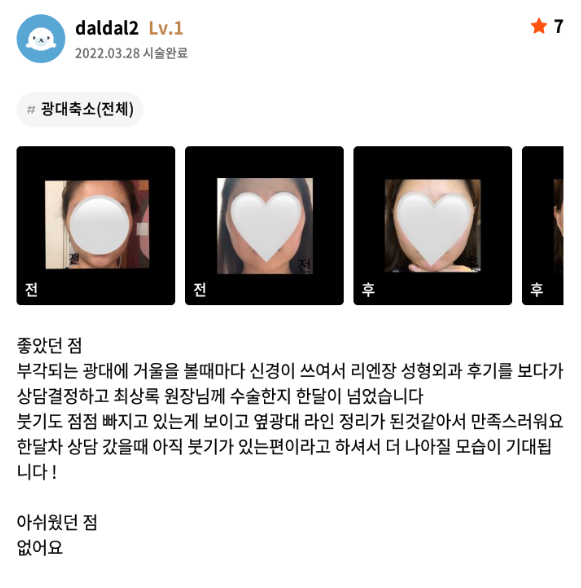Click the orange star rating icon
This screenshot has width=581, height=588.
coord(539,26)
